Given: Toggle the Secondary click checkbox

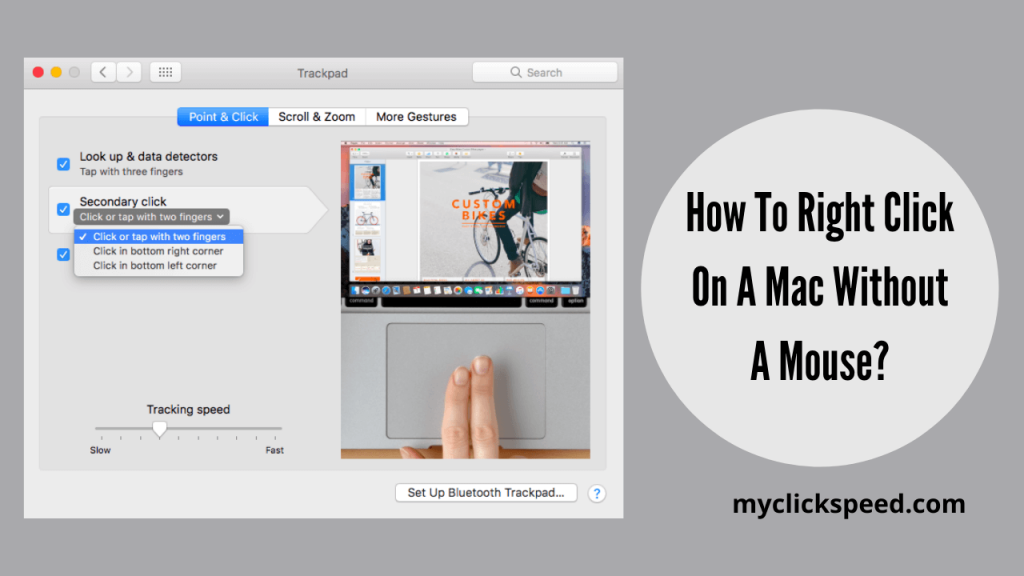Looking at the screenshot, I should coord(64,209).
